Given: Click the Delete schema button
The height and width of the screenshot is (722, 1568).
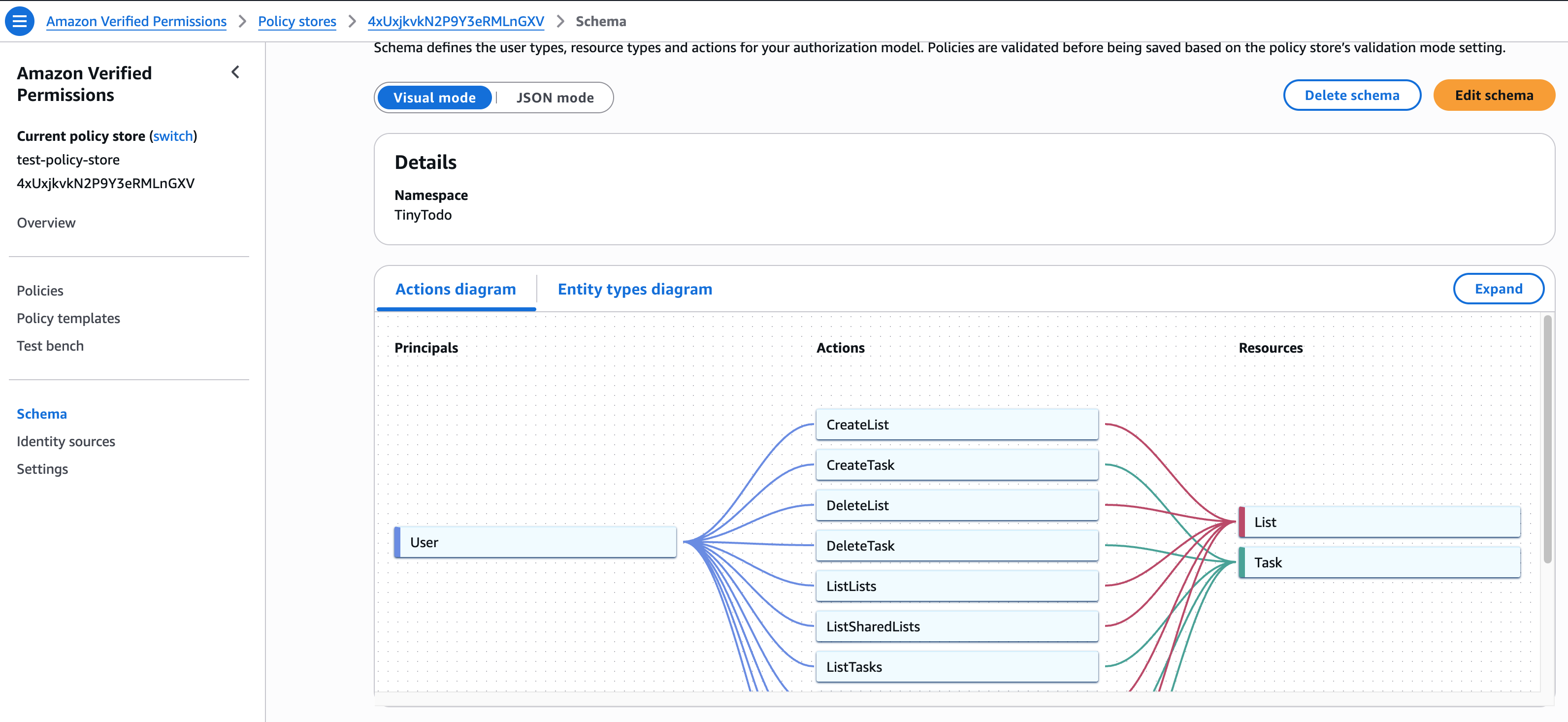Looking at the screenshot, I should [1351, 95].
